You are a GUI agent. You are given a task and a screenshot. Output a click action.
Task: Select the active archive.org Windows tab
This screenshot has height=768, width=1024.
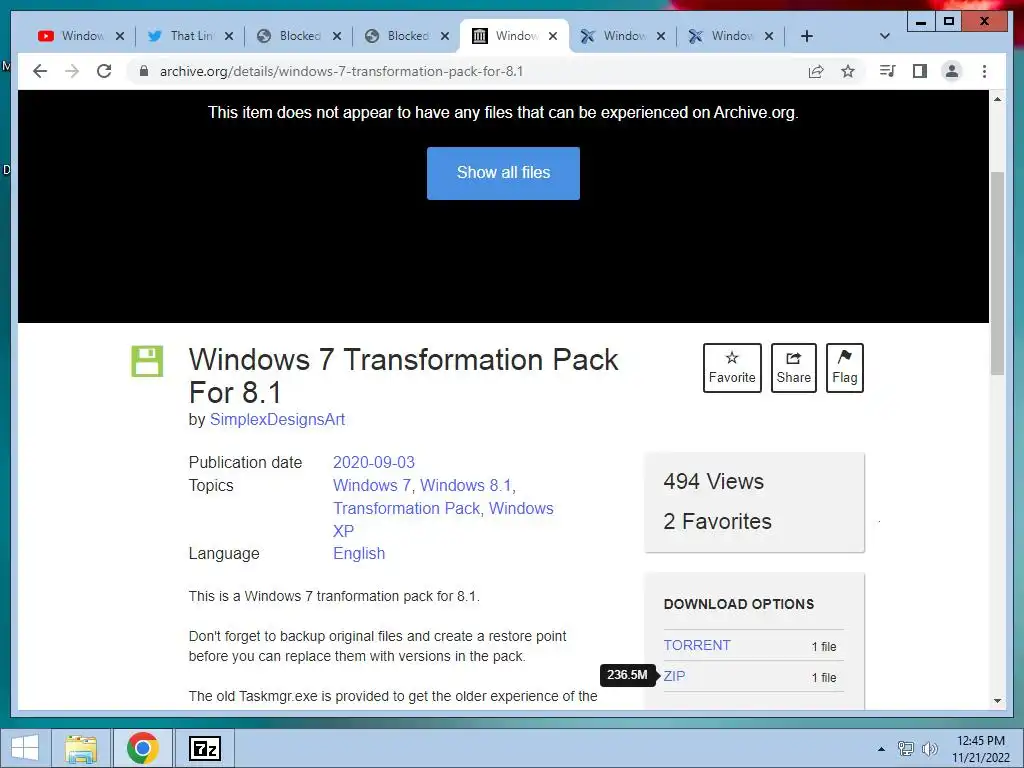pos(514,36)
